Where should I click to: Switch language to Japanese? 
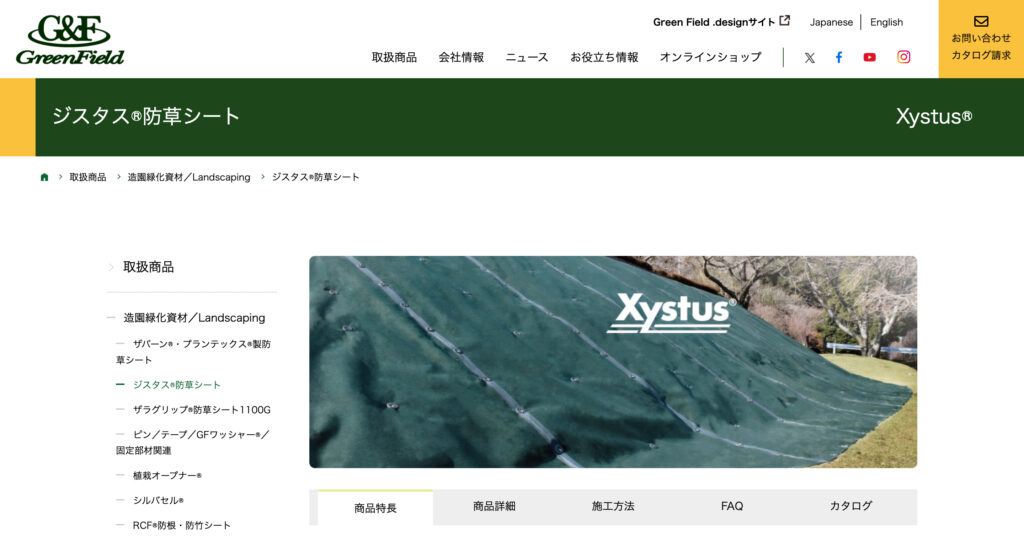tap(831, 22)
